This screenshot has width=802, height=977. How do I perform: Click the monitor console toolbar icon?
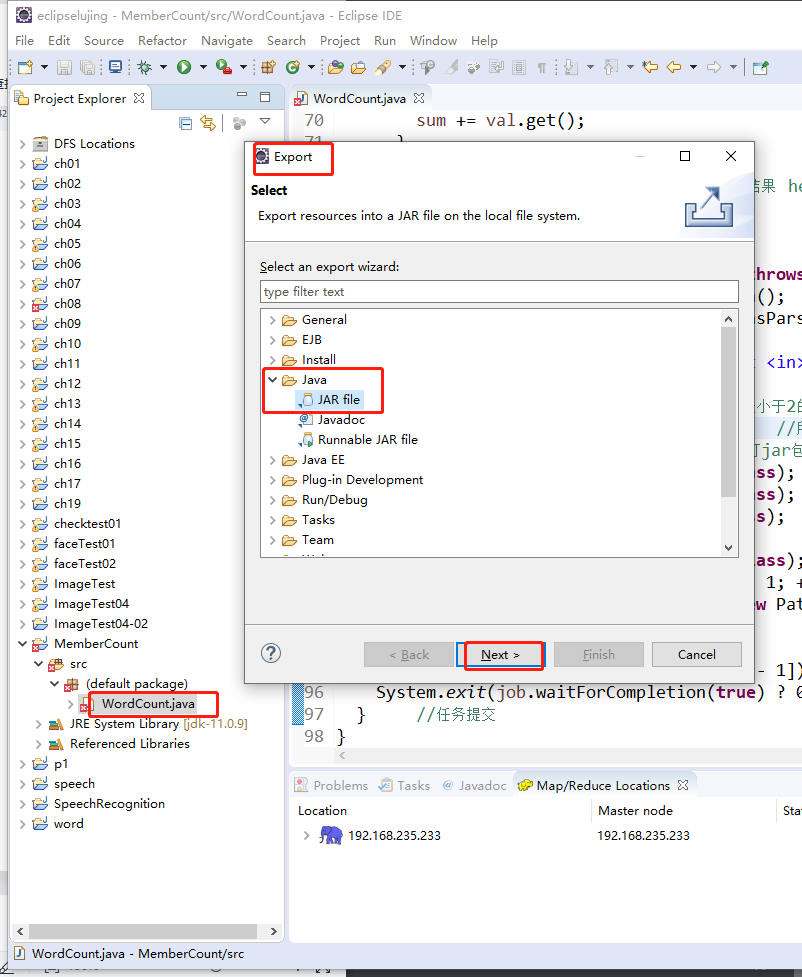[115, 67]
